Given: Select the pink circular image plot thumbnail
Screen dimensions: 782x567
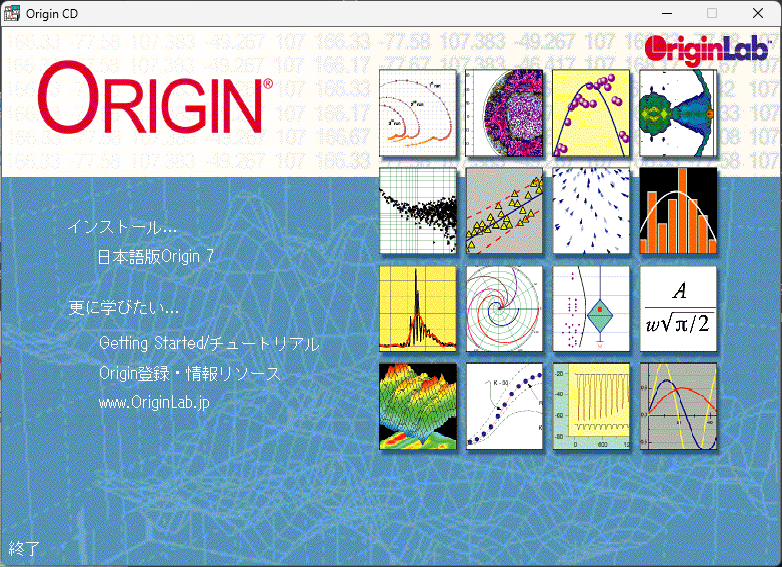Looking at the screenshot, I should pyautogui.click(x=504, y=113).
